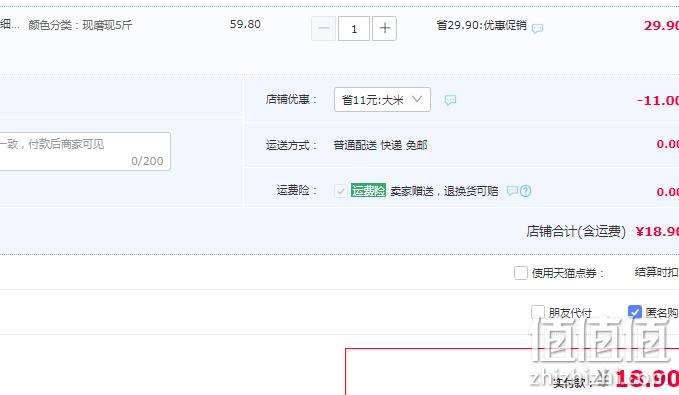Click the question mark help icon for 运费险

[525, 191]
